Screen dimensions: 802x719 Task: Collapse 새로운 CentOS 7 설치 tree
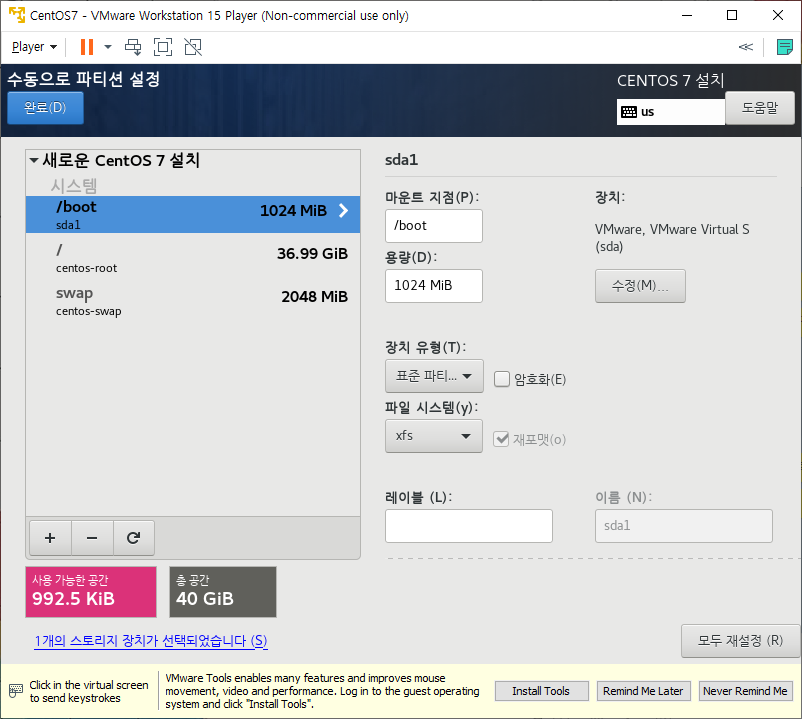(x=34, y=161)
